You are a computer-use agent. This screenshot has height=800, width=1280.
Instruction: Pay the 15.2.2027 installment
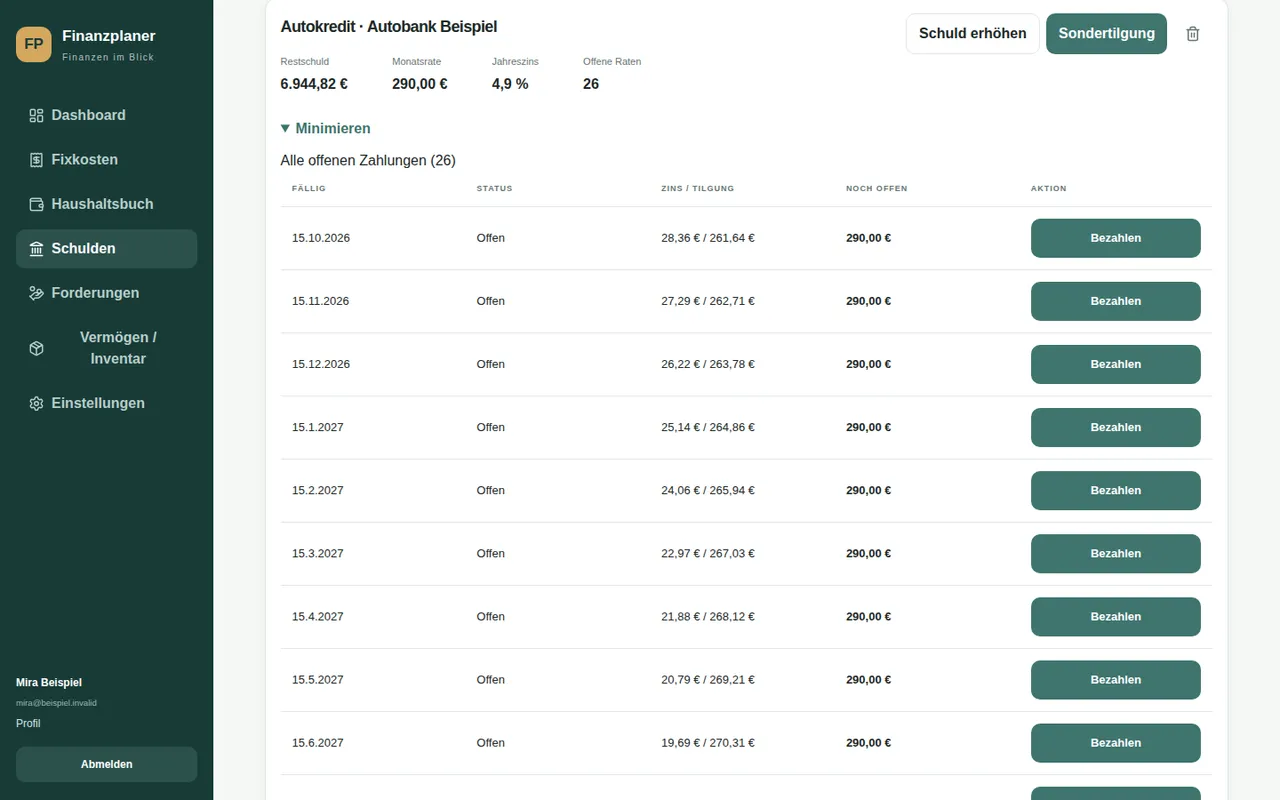pyautogui.click(x=1116, y=490)
